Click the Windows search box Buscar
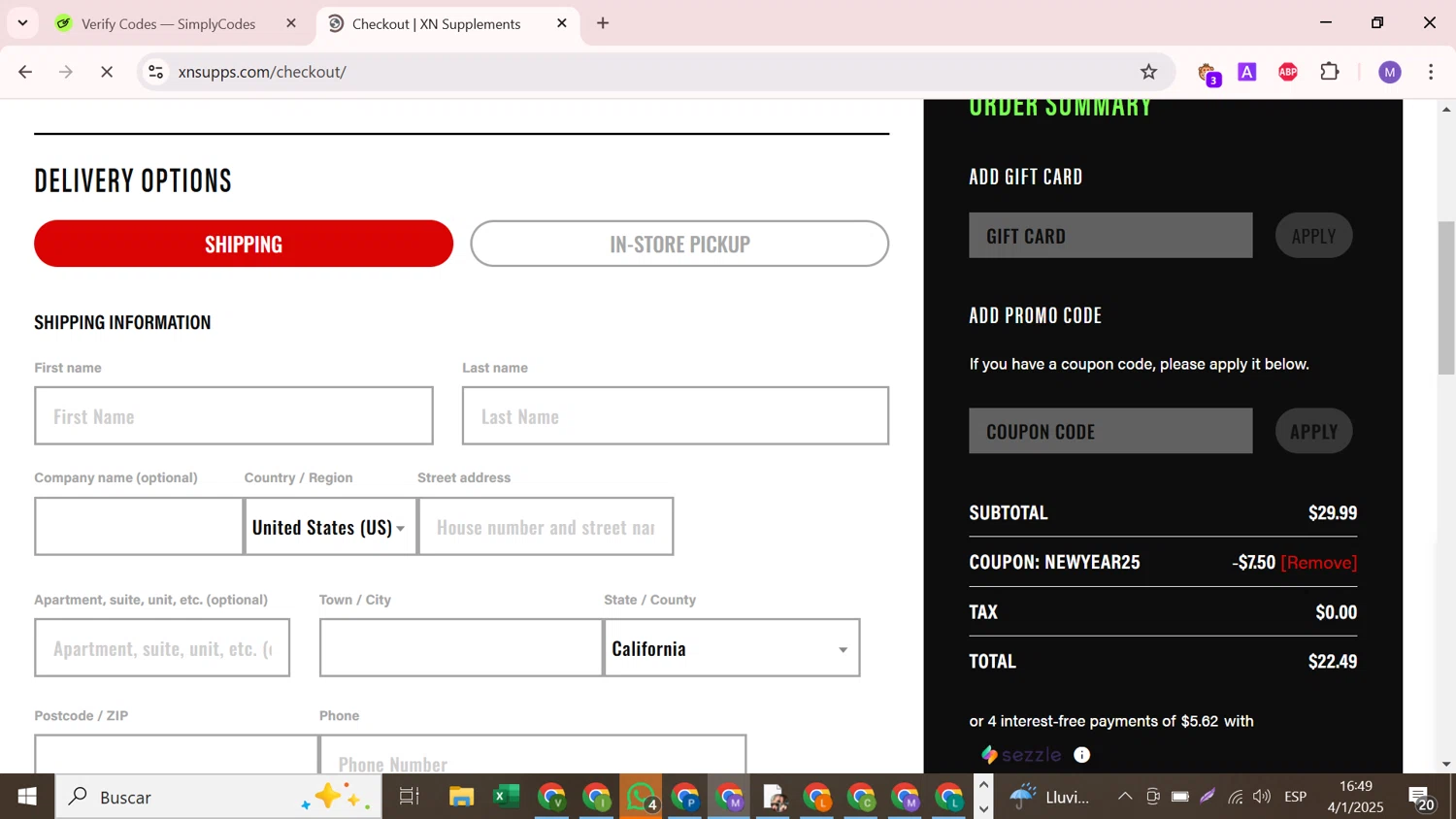Image resolution: width=1456 pixels, height=819 pixels. pyautogui.click(x=218, y=797)
